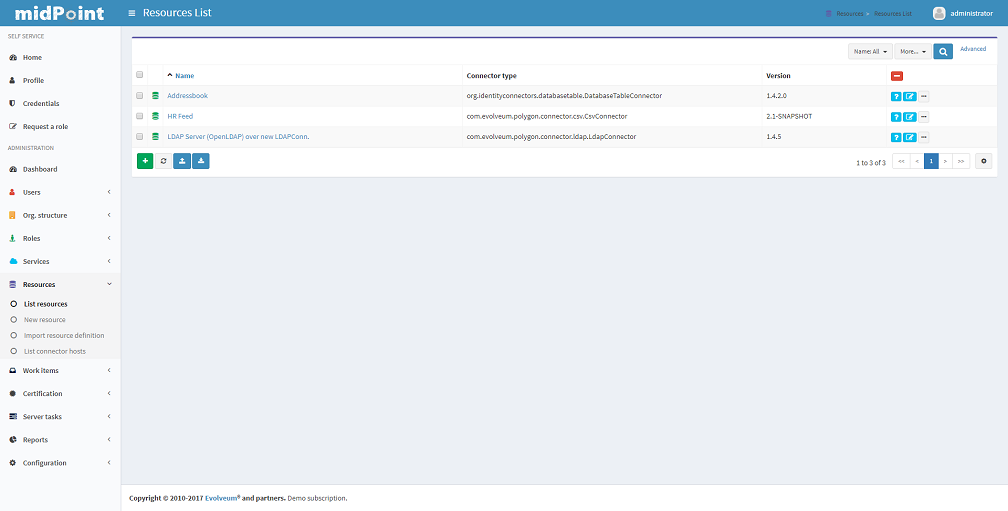Viewport: 1008px width, 511px height.
Task: Click the LDAP Server resource status icon
Action: 155,136
